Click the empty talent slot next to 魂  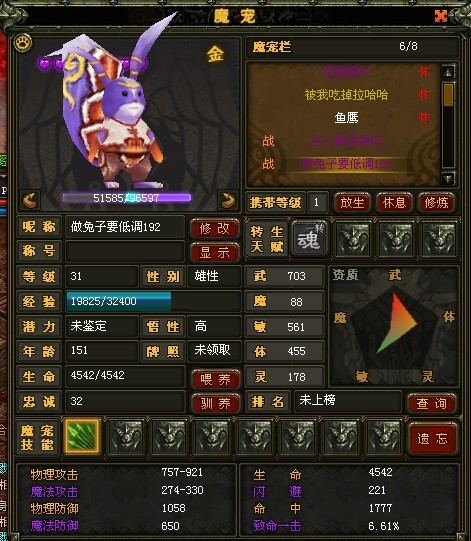coord(353,239)
